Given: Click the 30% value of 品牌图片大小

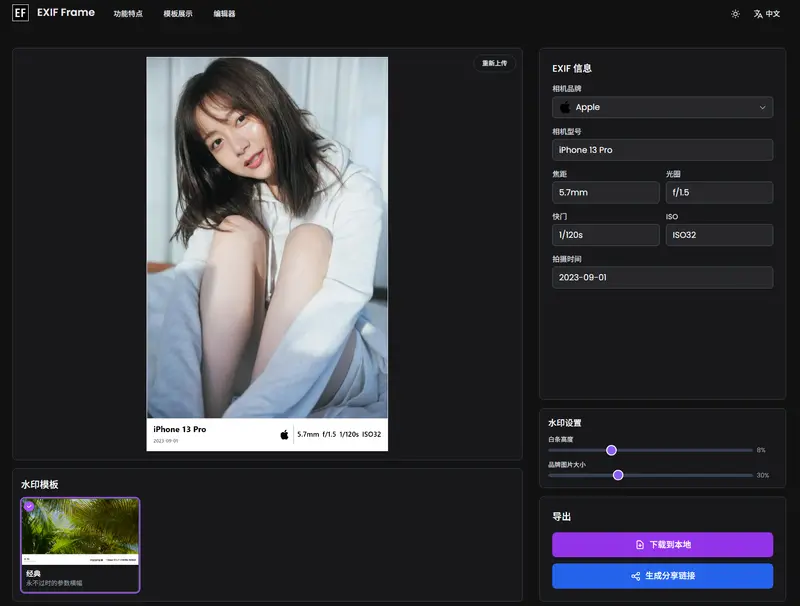Looking at the screenshot, I should pyautogui.click(x=762, y=475).
